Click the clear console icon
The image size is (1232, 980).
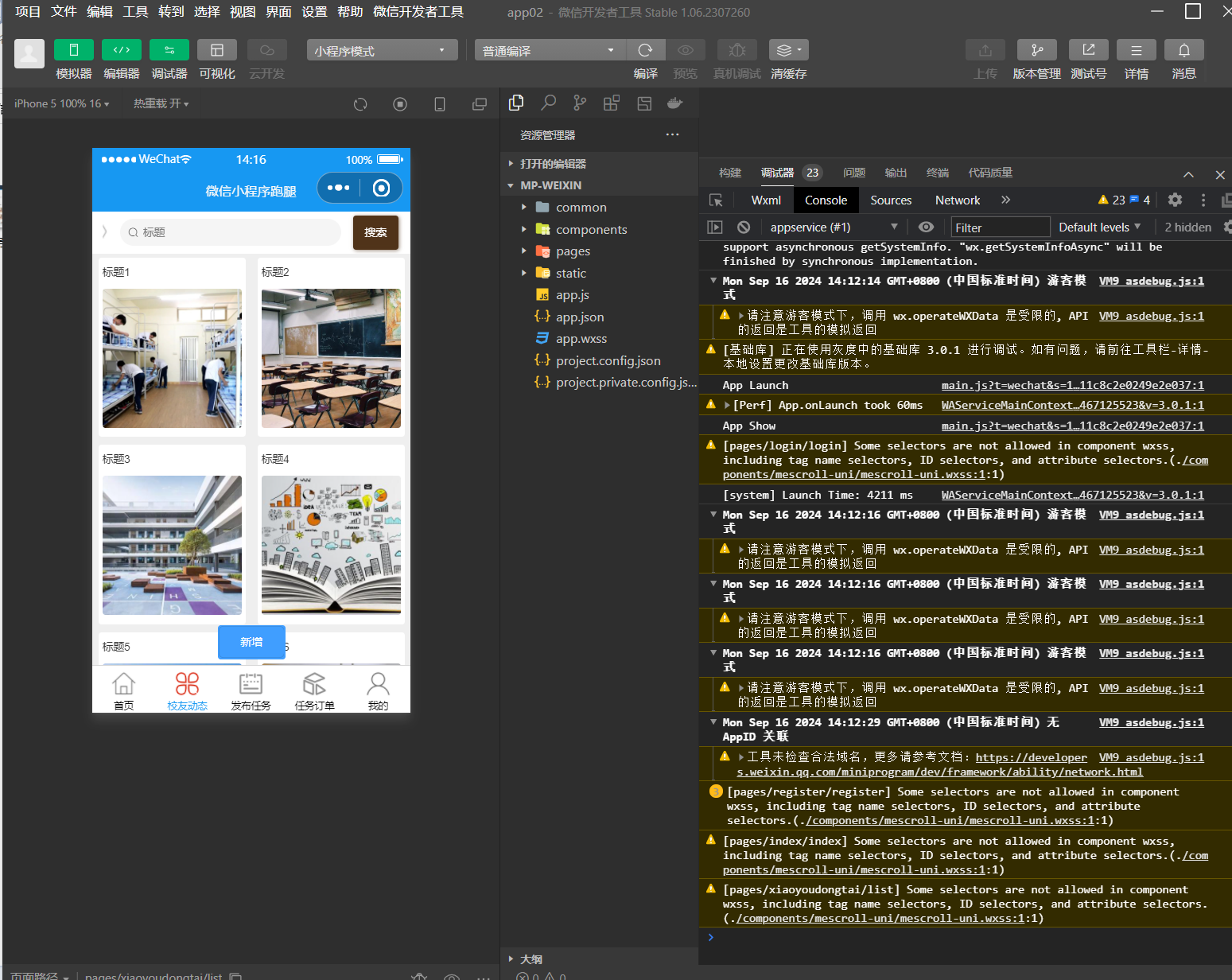coord(744,227)
